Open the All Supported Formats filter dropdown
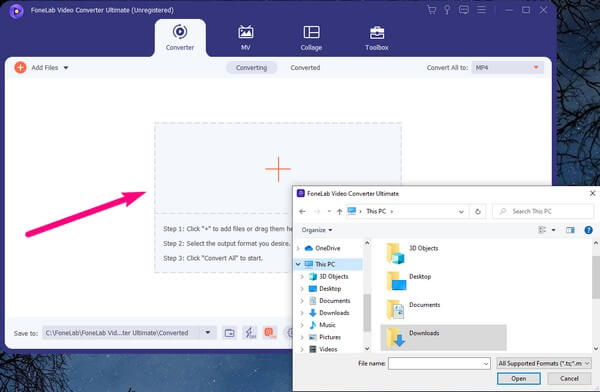 [544, 363]
